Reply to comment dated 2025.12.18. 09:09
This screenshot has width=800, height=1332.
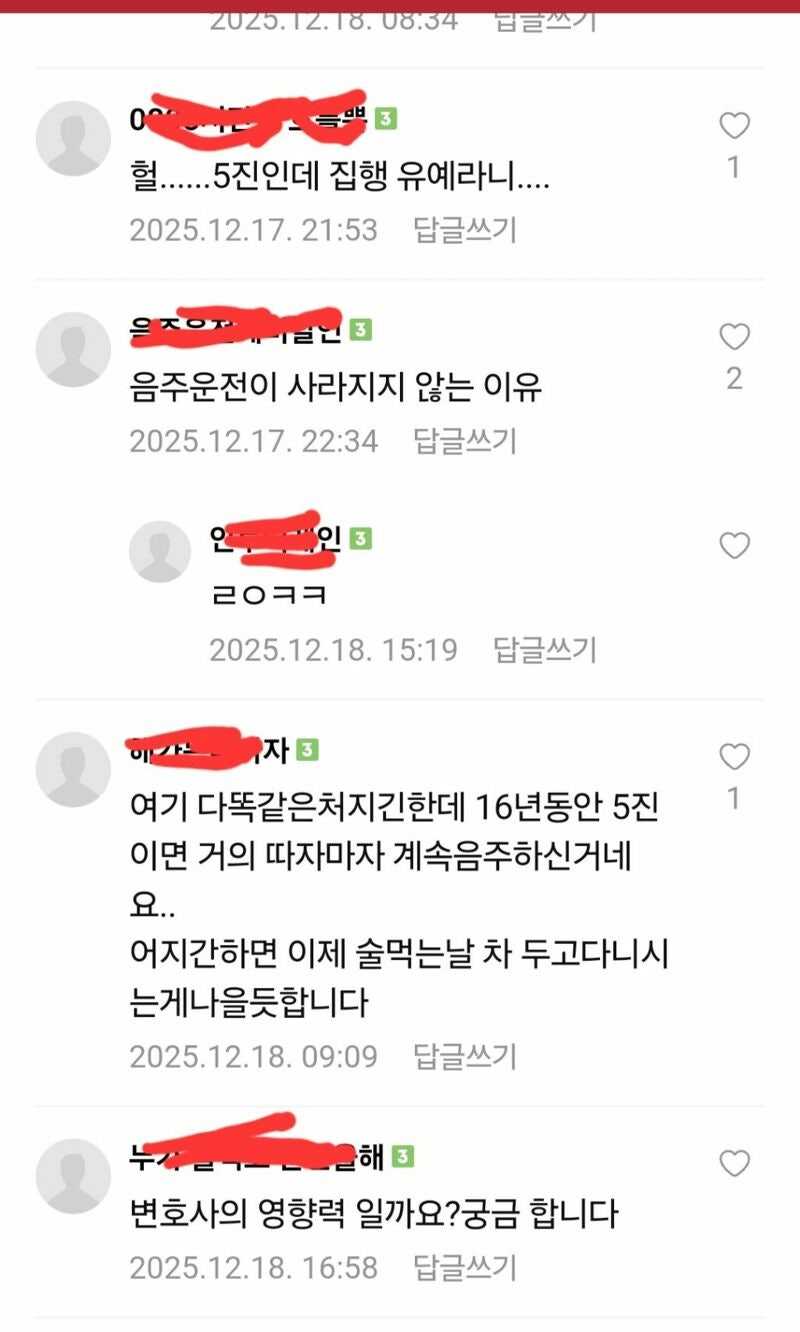(465, 1056)
